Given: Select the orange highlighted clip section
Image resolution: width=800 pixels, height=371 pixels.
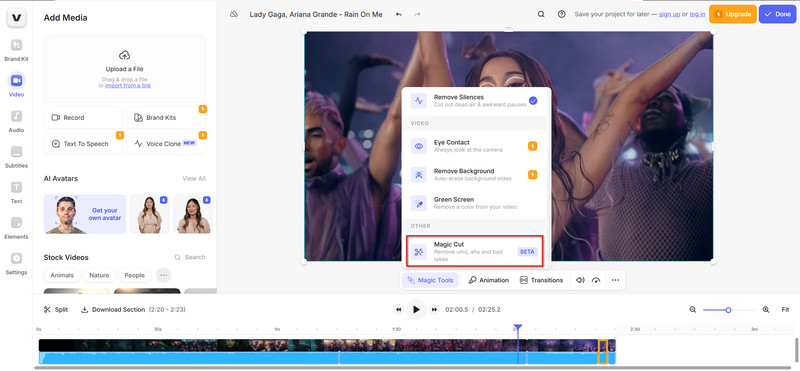Looking at the screenshot, I should [x=603, y=352].
